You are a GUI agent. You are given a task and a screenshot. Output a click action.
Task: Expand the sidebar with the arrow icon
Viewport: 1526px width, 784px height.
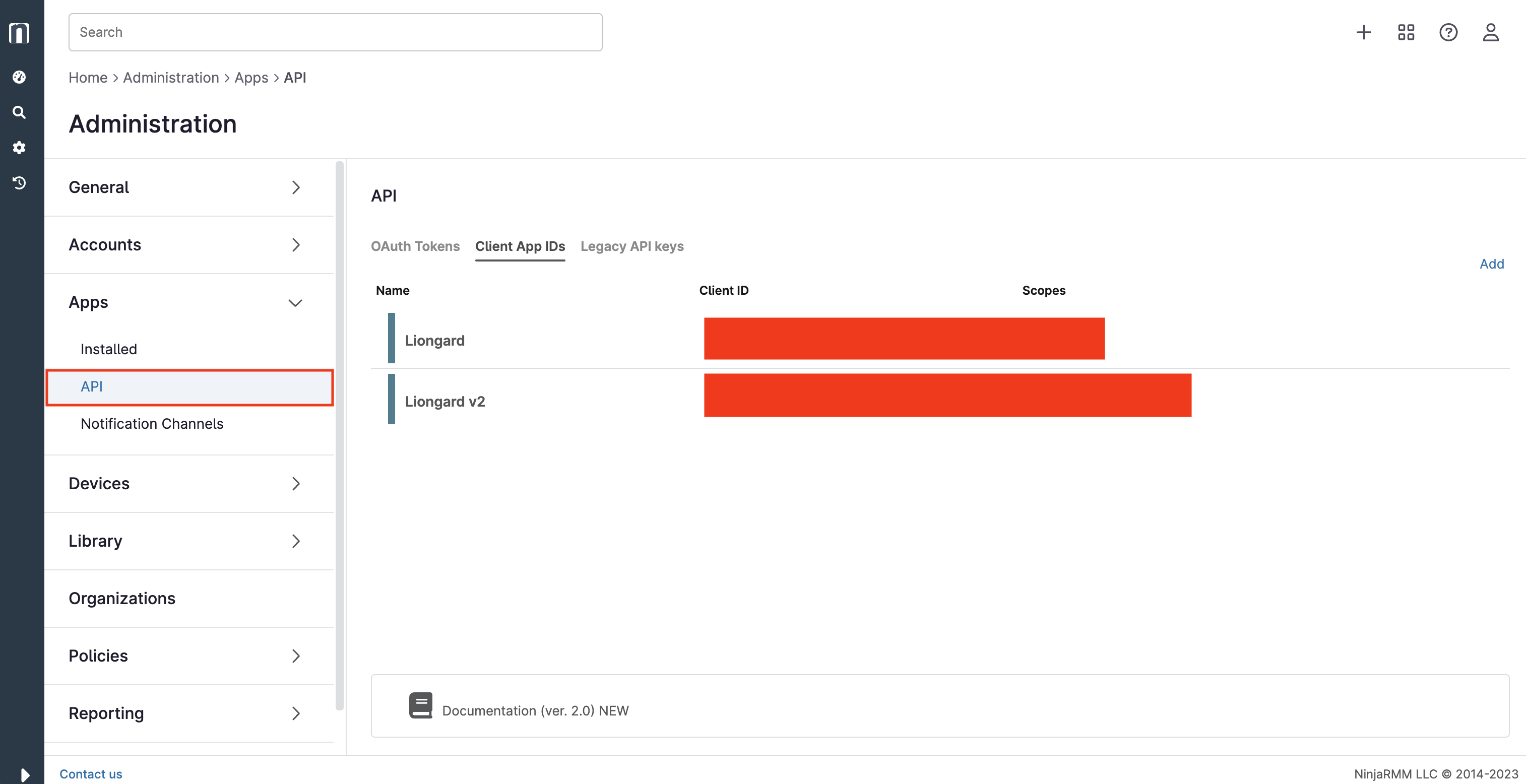(24, 774)
